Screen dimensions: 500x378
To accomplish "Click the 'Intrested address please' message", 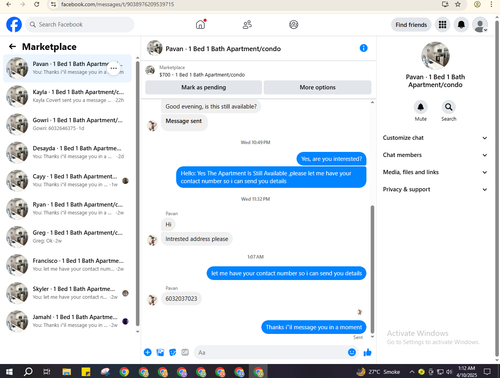I will [x=197, y=239].
